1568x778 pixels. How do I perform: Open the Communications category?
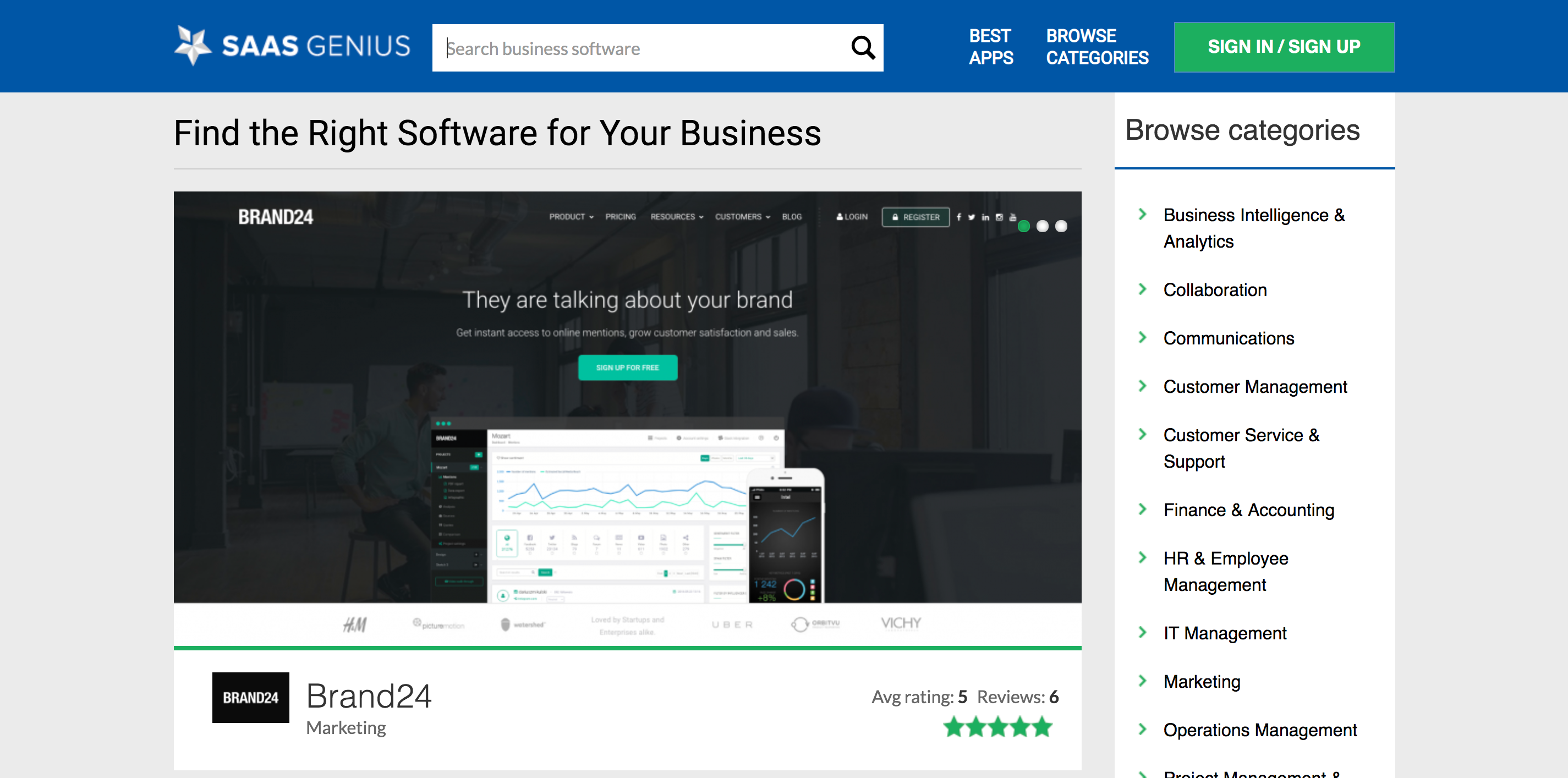pyautogui.click(x=1229, y=338)
